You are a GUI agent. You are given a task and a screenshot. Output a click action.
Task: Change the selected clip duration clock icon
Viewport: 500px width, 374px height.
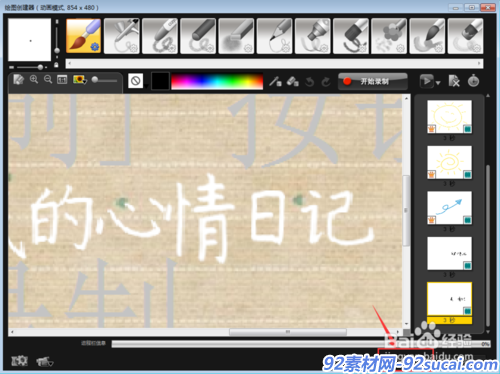tap(473, 81)
